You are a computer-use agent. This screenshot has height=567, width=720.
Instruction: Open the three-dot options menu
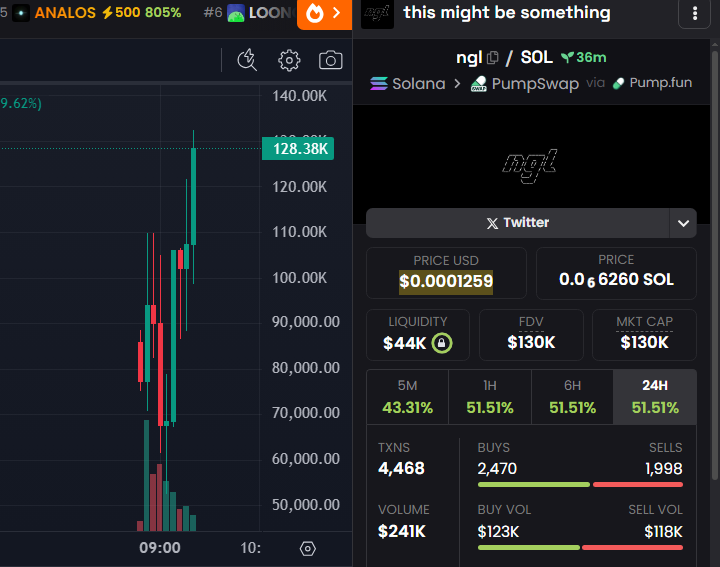695,13
